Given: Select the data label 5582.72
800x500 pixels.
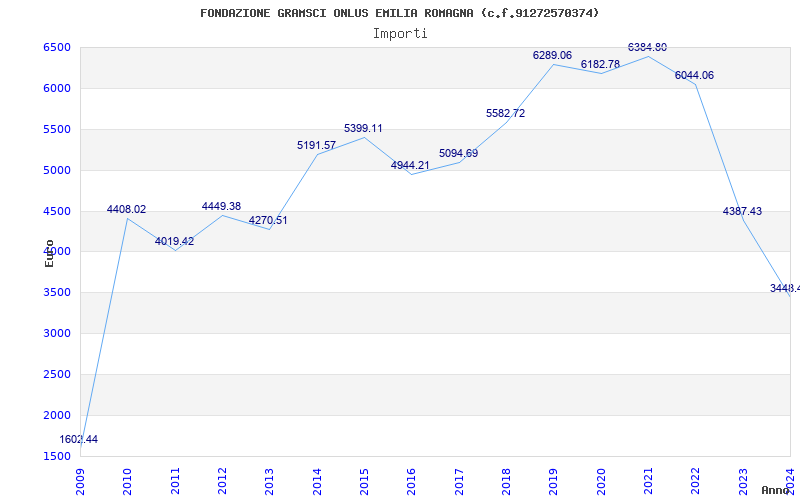Looking at the screenshot, I should tap(506, 113).
